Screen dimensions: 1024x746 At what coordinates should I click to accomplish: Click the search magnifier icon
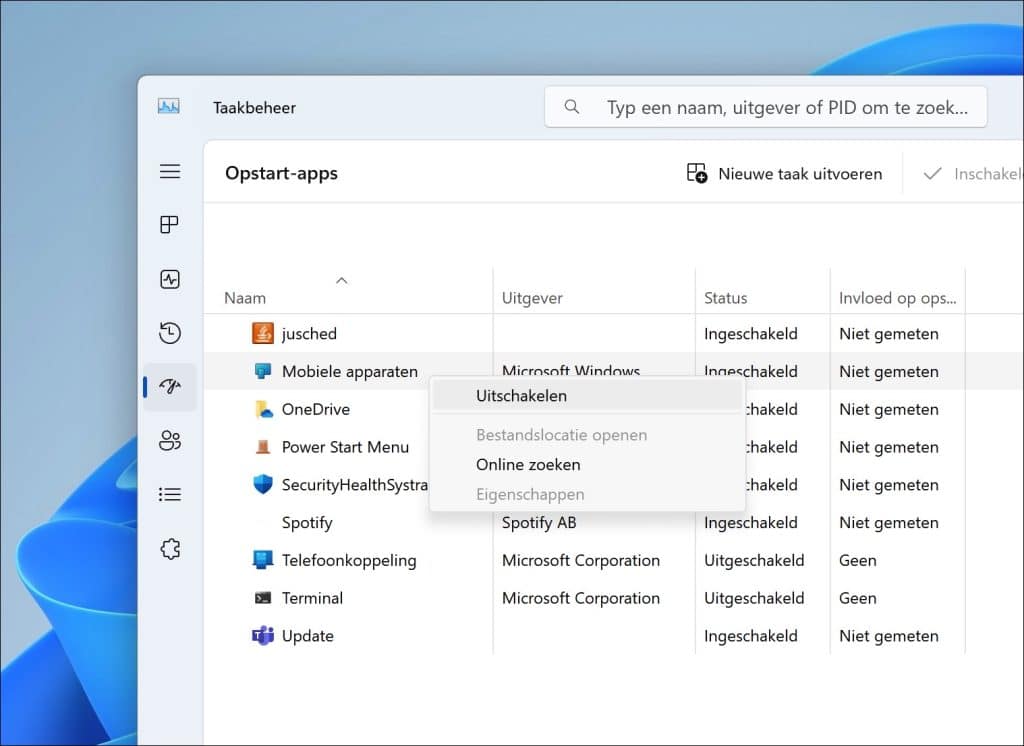coord(571,106)
